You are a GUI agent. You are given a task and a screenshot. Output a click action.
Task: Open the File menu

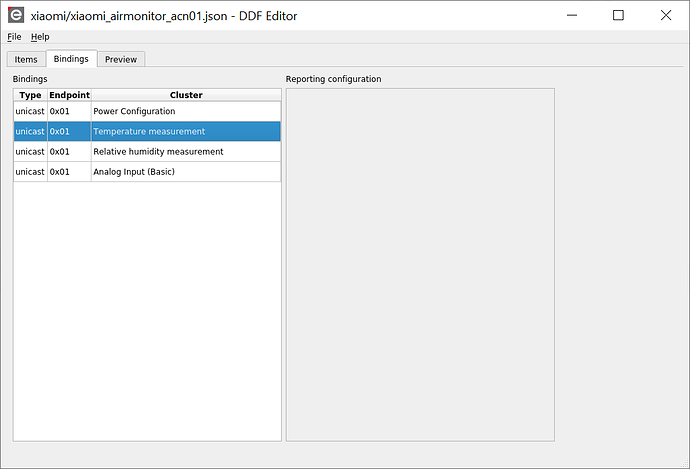[x=14, y=37]
